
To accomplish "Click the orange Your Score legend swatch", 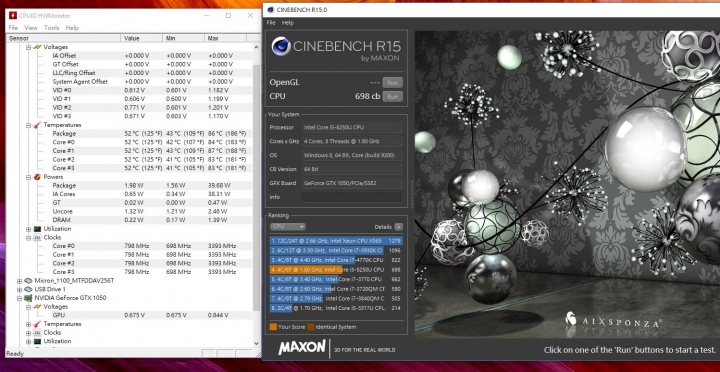I will coord(273,327).
